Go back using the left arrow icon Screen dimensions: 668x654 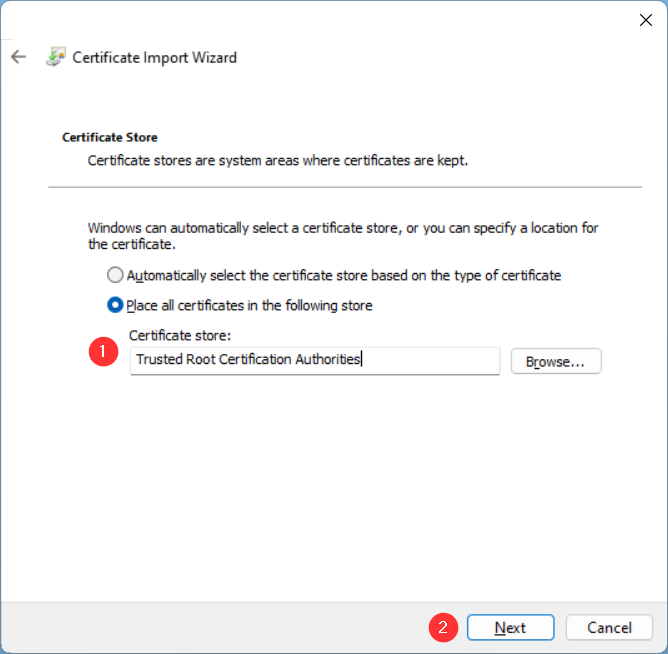pyautogui.click(x=18, y=57)
